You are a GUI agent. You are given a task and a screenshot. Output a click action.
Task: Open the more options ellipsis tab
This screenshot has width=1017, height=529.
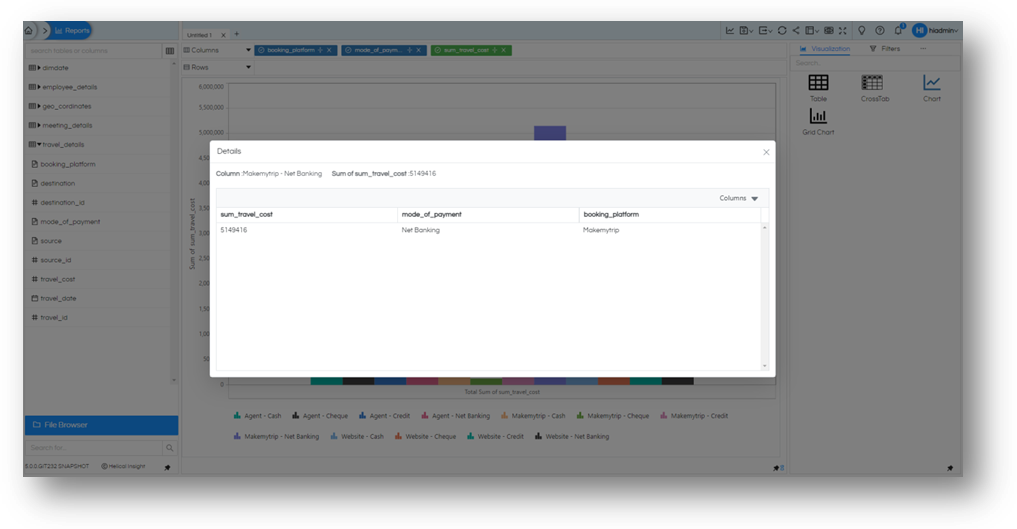tap(923, 49)
